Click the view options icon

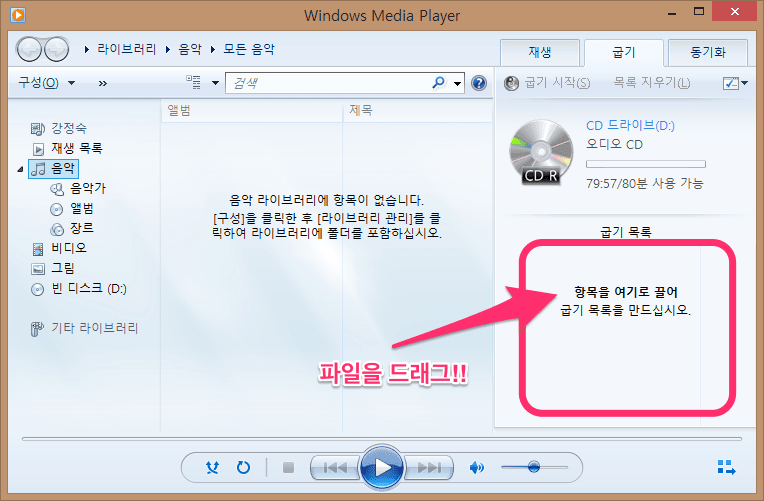point(193,82)
